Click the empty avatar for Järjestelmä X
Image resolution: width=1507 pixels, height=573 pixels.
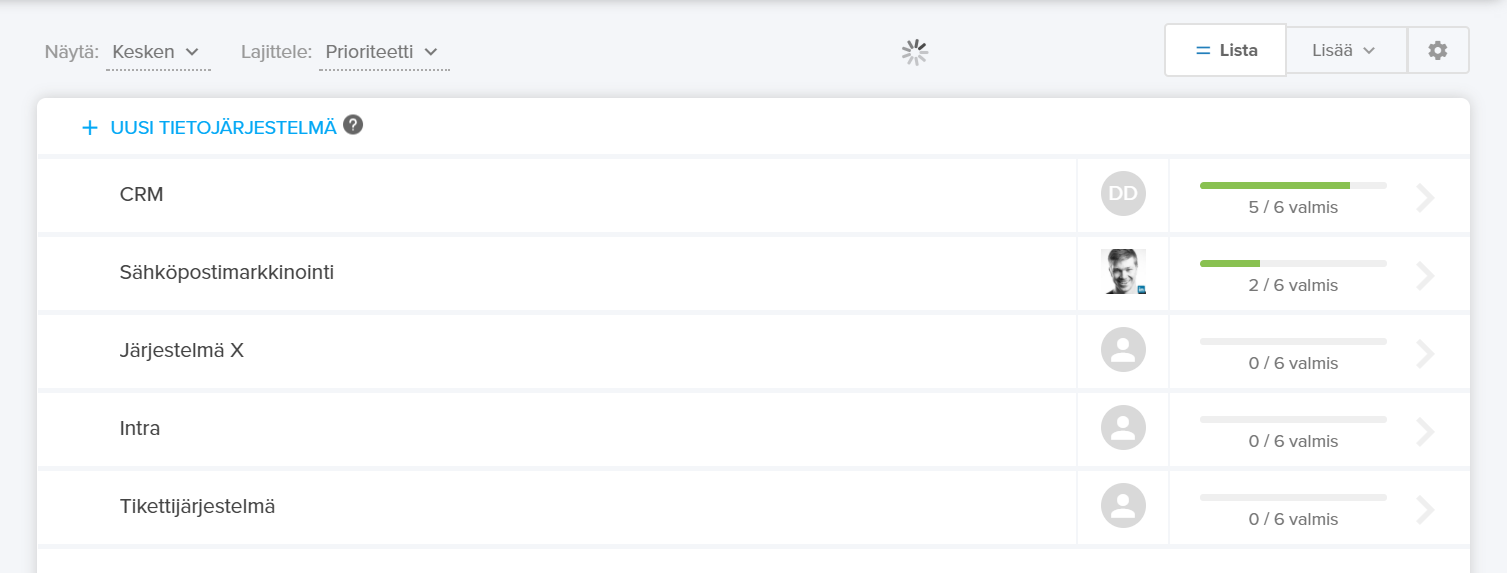(x=1123, y=350)
